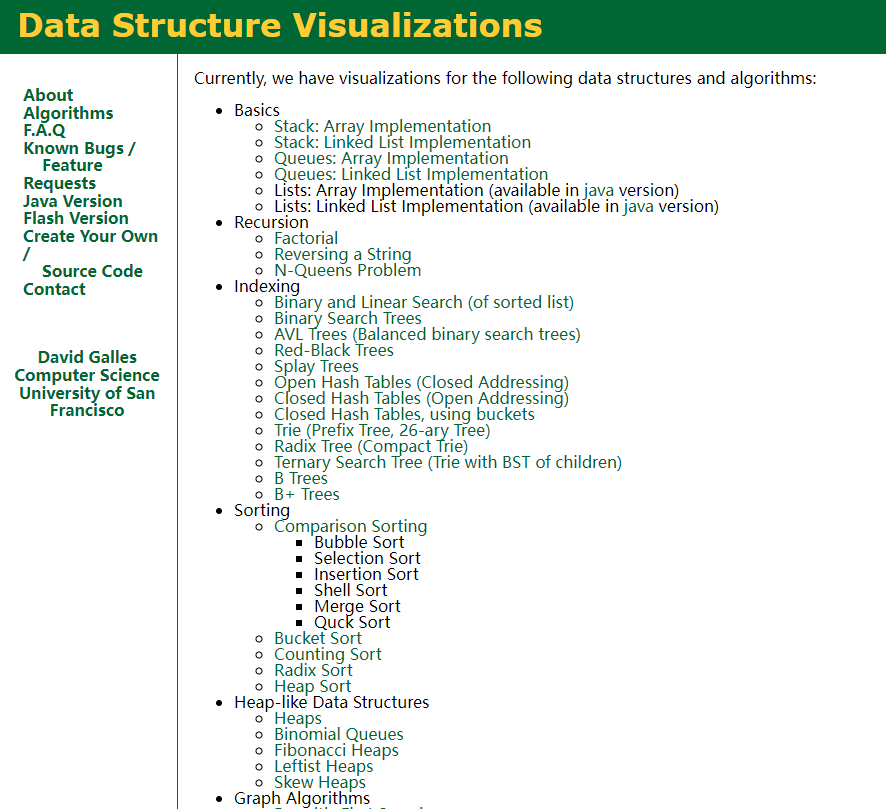Open Queues: Linked List Implementation link
The height and width of the screenshot is (809, 886).
tap(410, 175)
